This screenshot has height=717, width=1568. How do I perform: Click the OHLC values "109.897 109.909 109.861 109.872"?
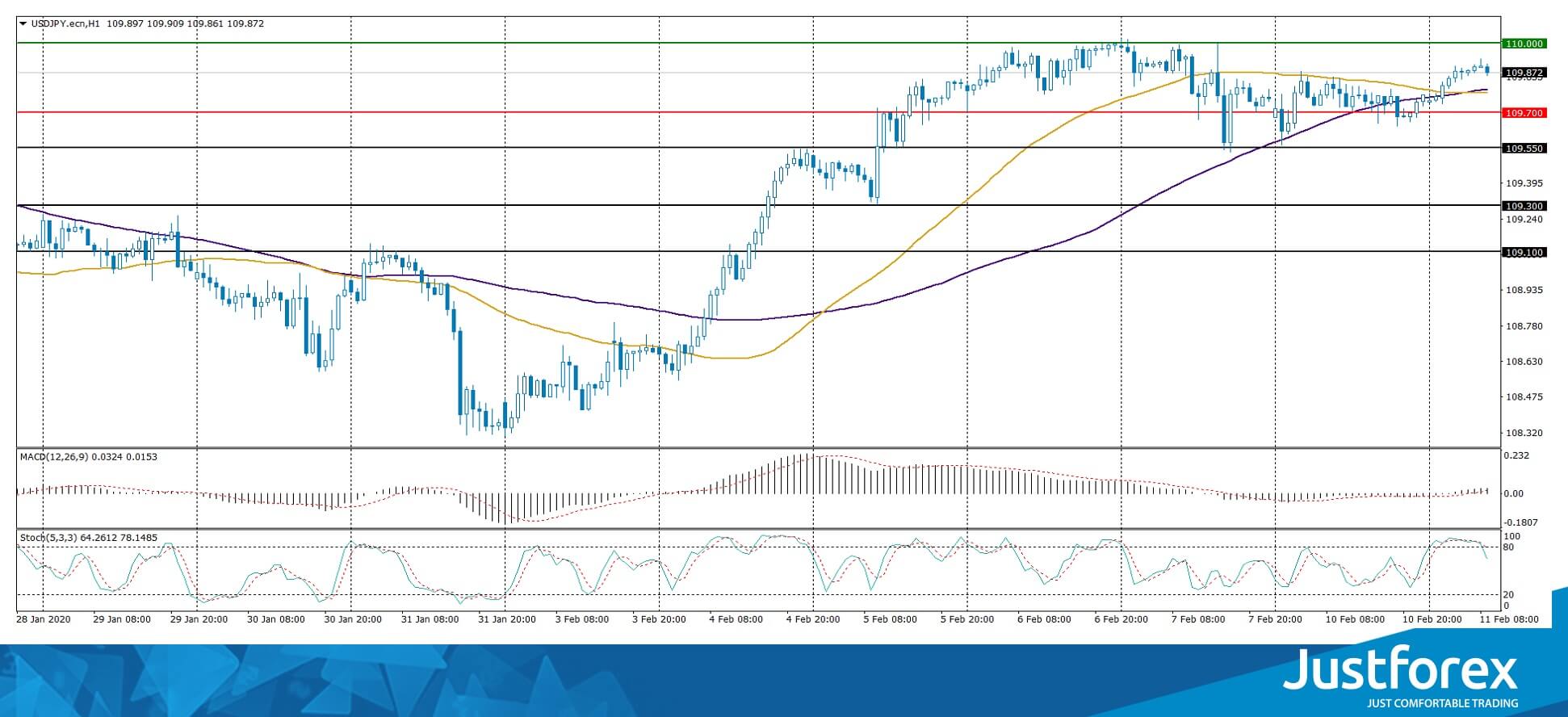pos(185,23)
